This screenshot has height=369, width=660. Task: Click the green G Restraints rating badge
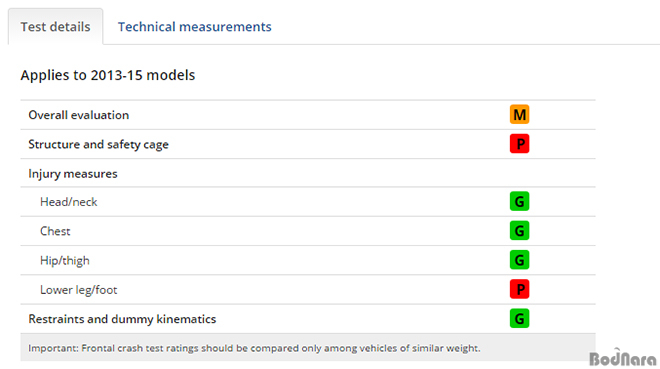click(x=519, y=319)
